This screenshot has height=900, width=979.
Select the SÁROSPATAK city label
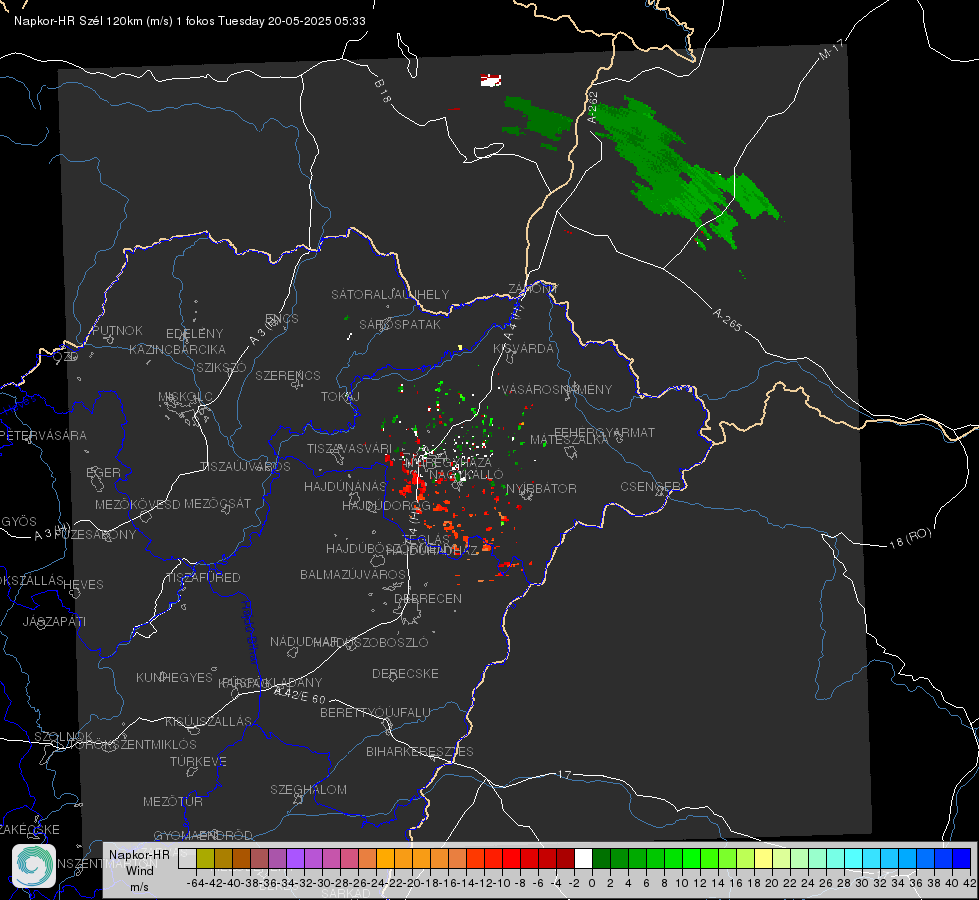pos(400,324)
